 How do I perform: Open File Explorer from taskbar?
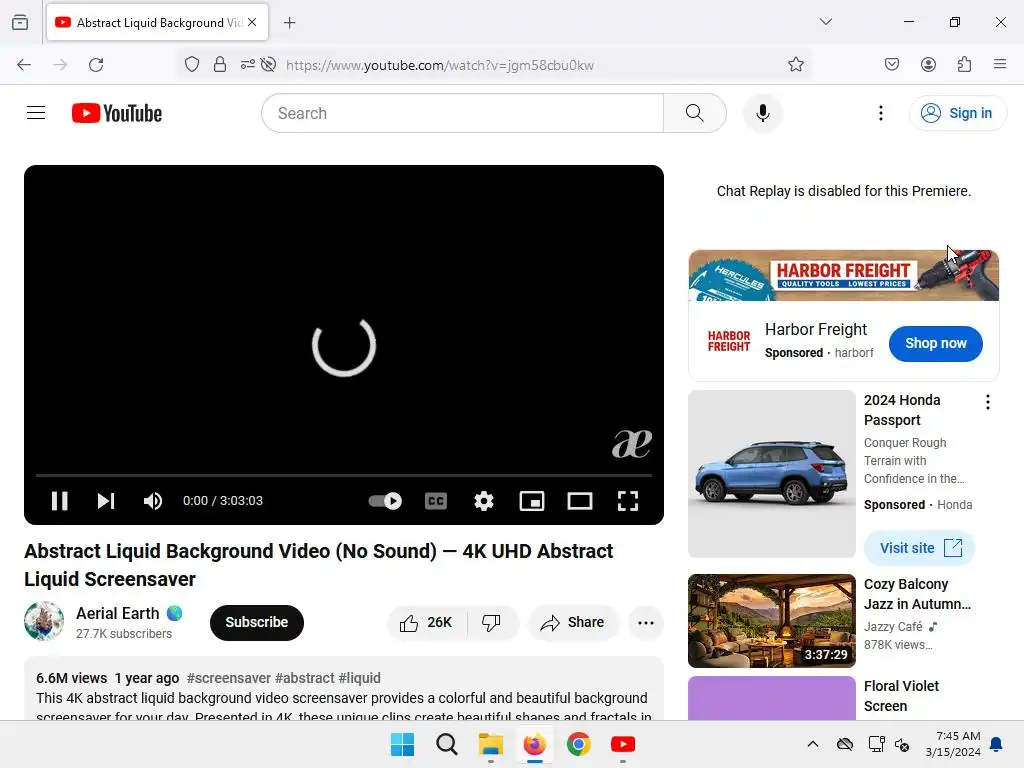490,744
